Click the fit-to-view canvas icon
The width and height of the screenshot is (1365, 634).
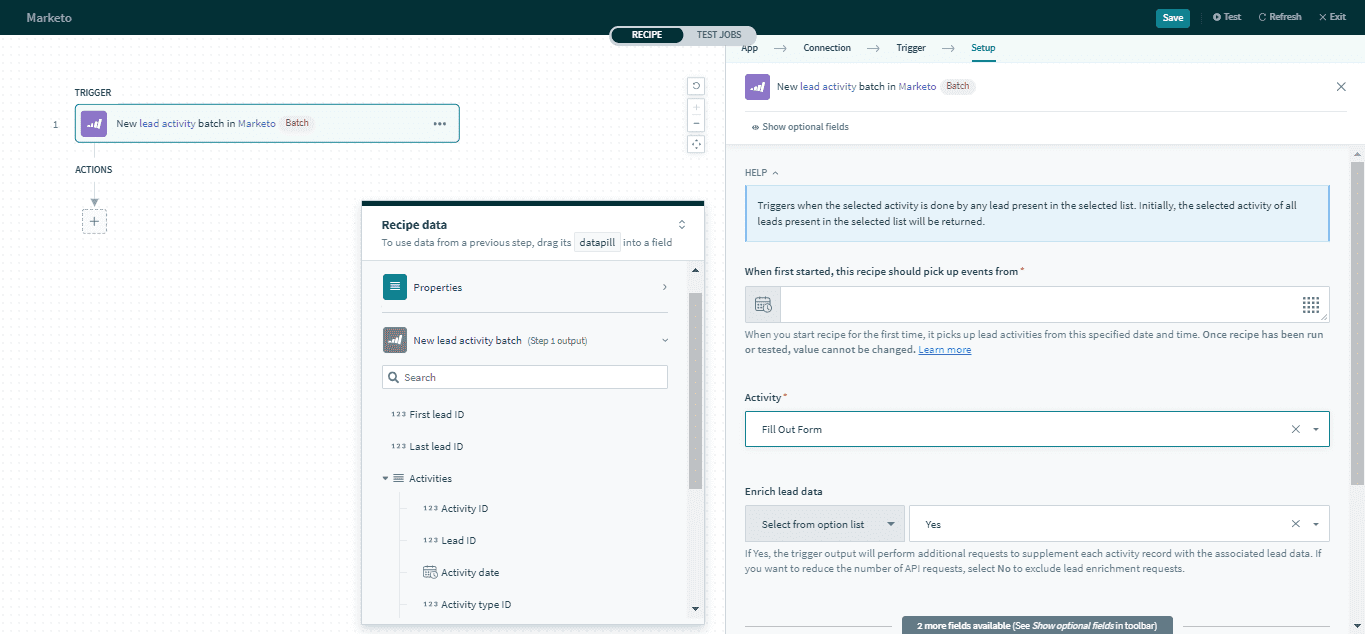[x=696, y=144]
